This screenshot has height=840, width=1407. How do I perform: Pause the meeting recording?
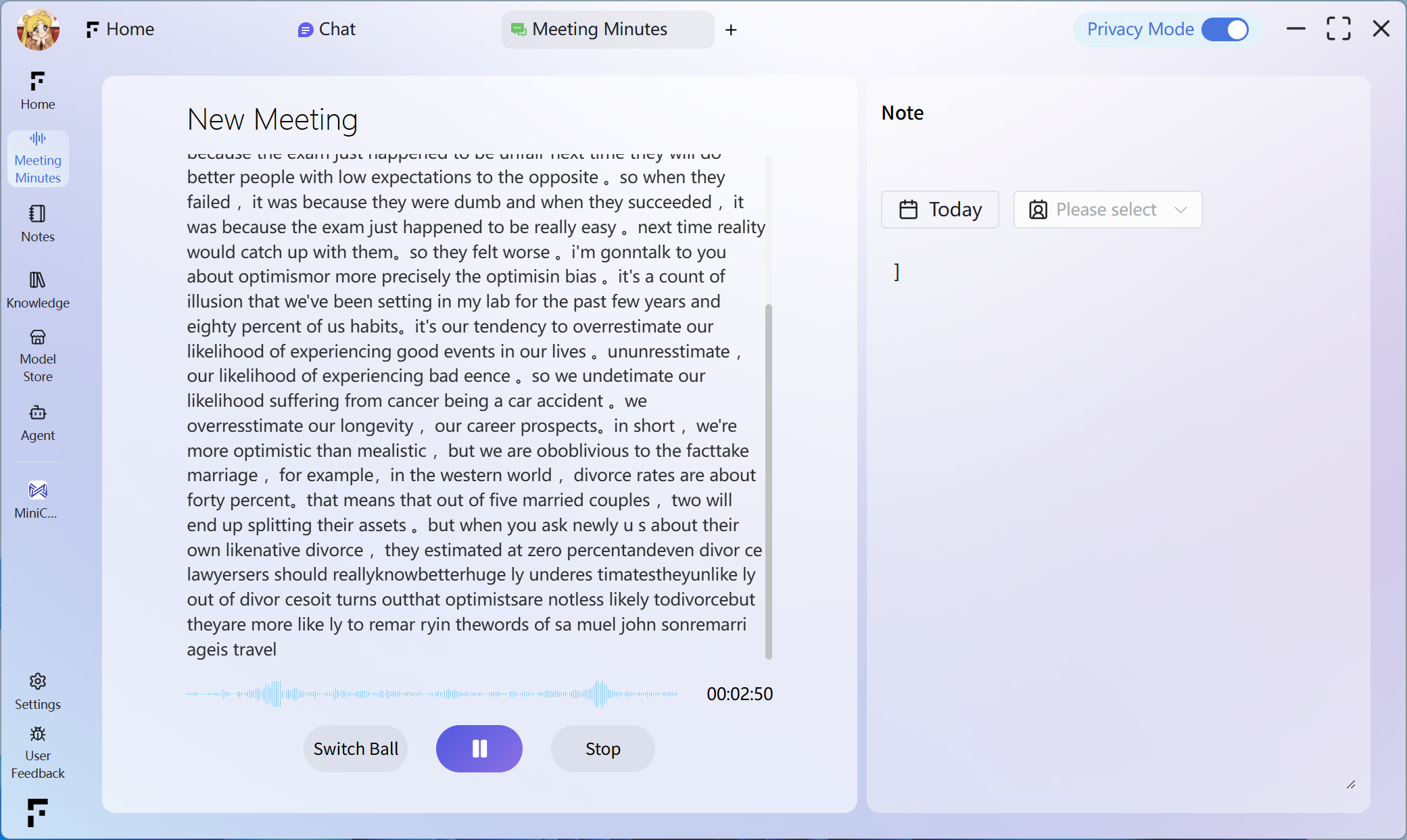pyautogui.click(x=479, y=748)
